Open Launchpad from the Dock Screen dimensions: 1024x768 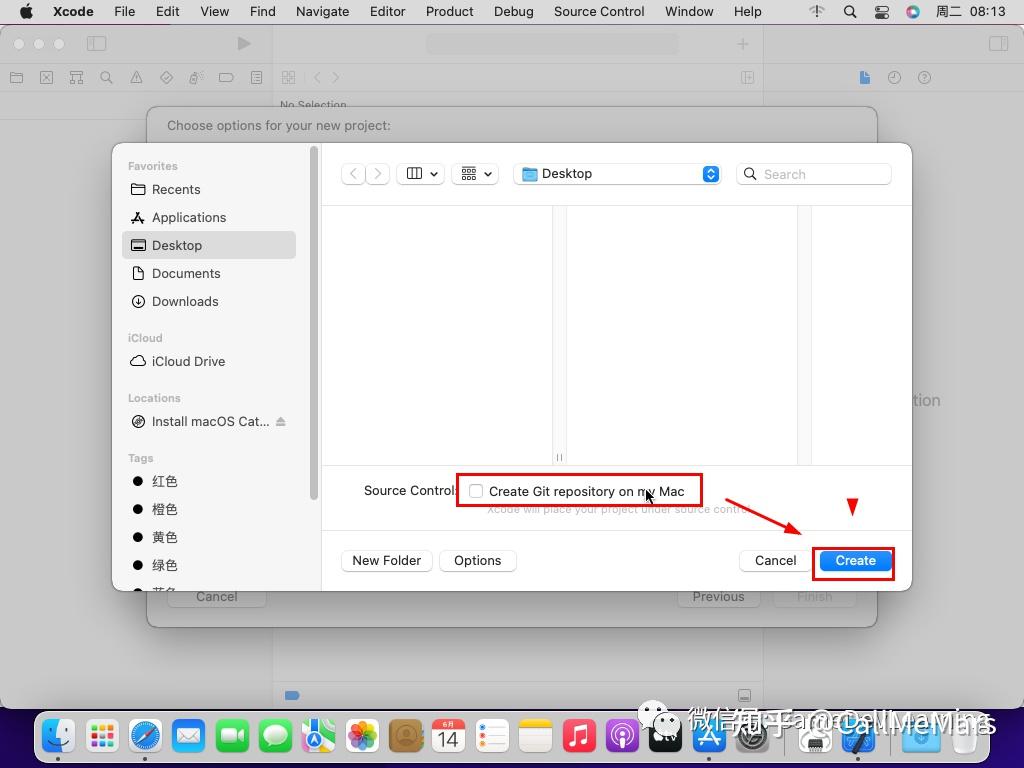102,737
